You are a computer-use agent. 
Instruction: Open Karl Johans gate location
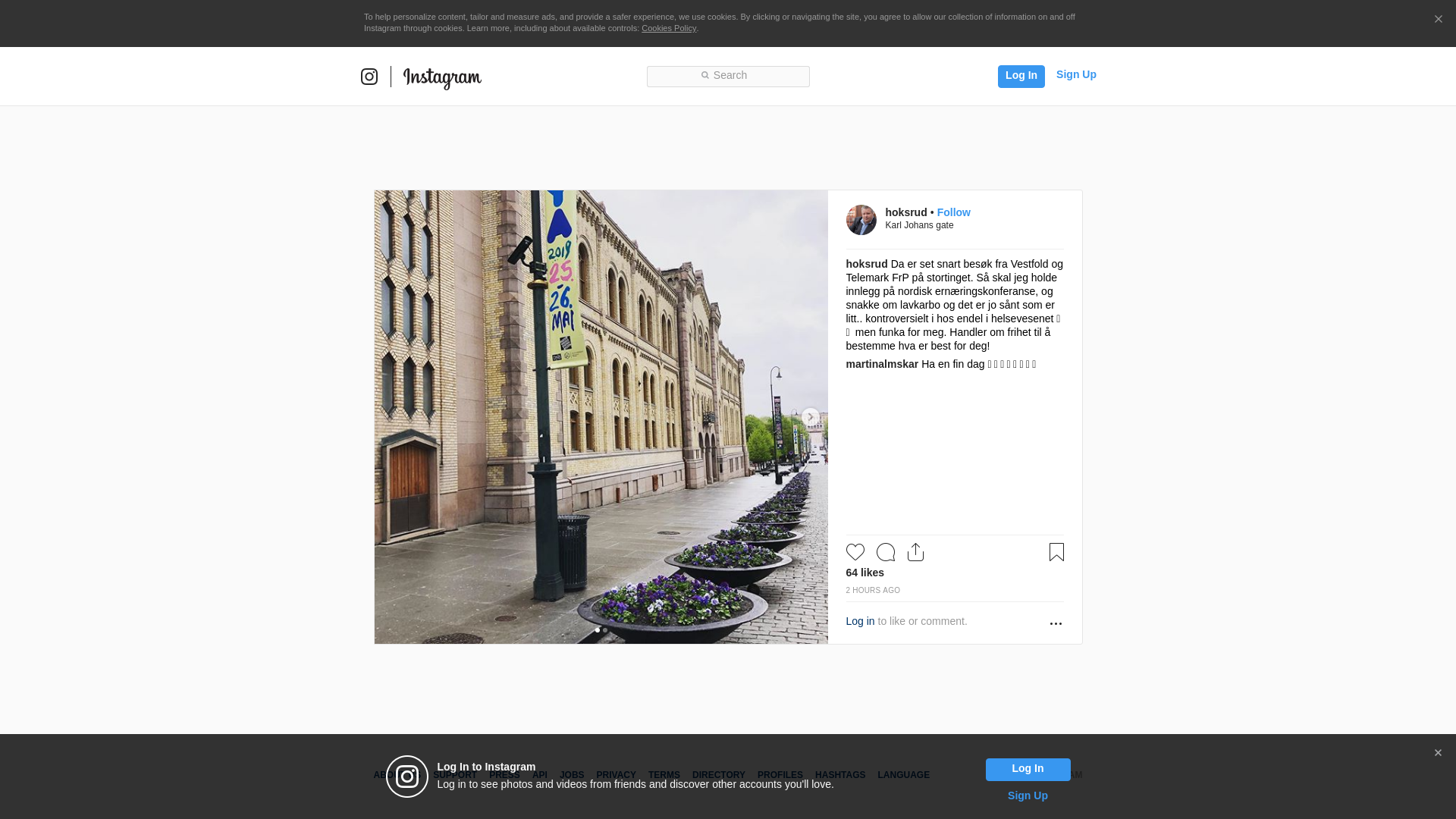pyautogui.click(x=919, y=225)
